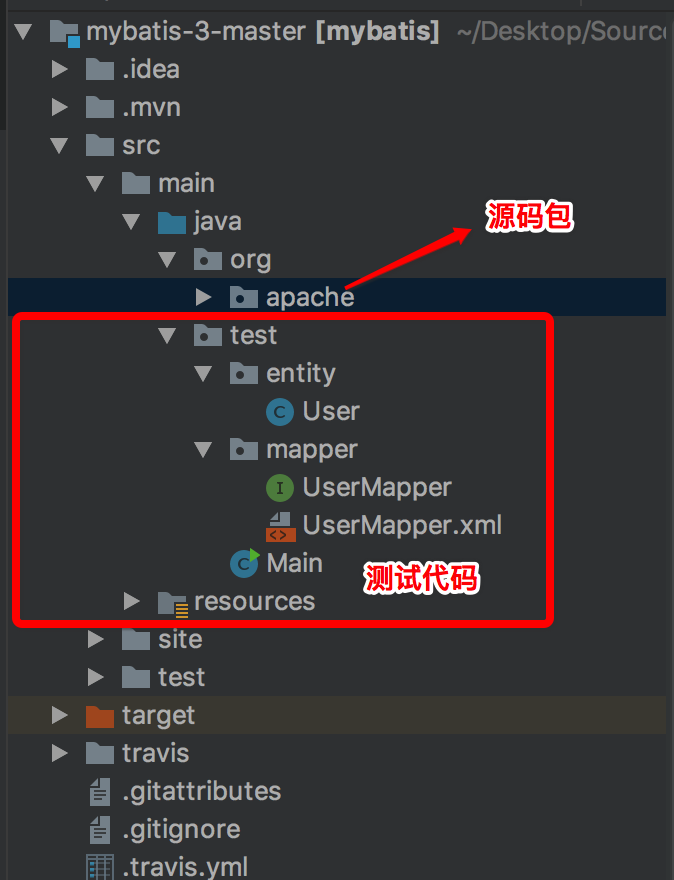
Task: Collapse the src folder
Action: (x=59, y=145)
